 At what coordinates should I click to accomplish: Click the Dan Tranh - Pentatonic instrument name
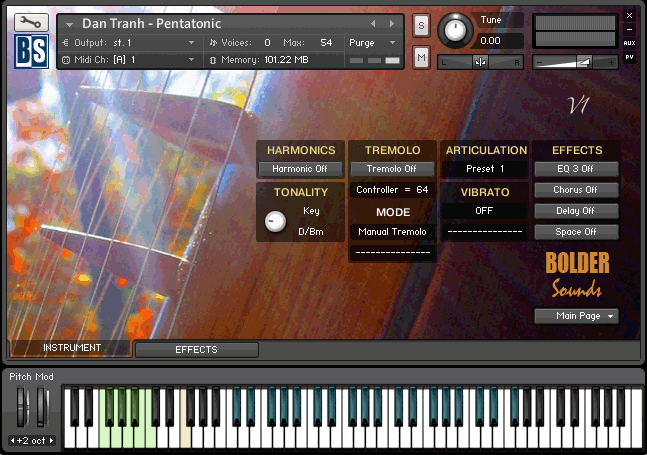tap(151, 24)
